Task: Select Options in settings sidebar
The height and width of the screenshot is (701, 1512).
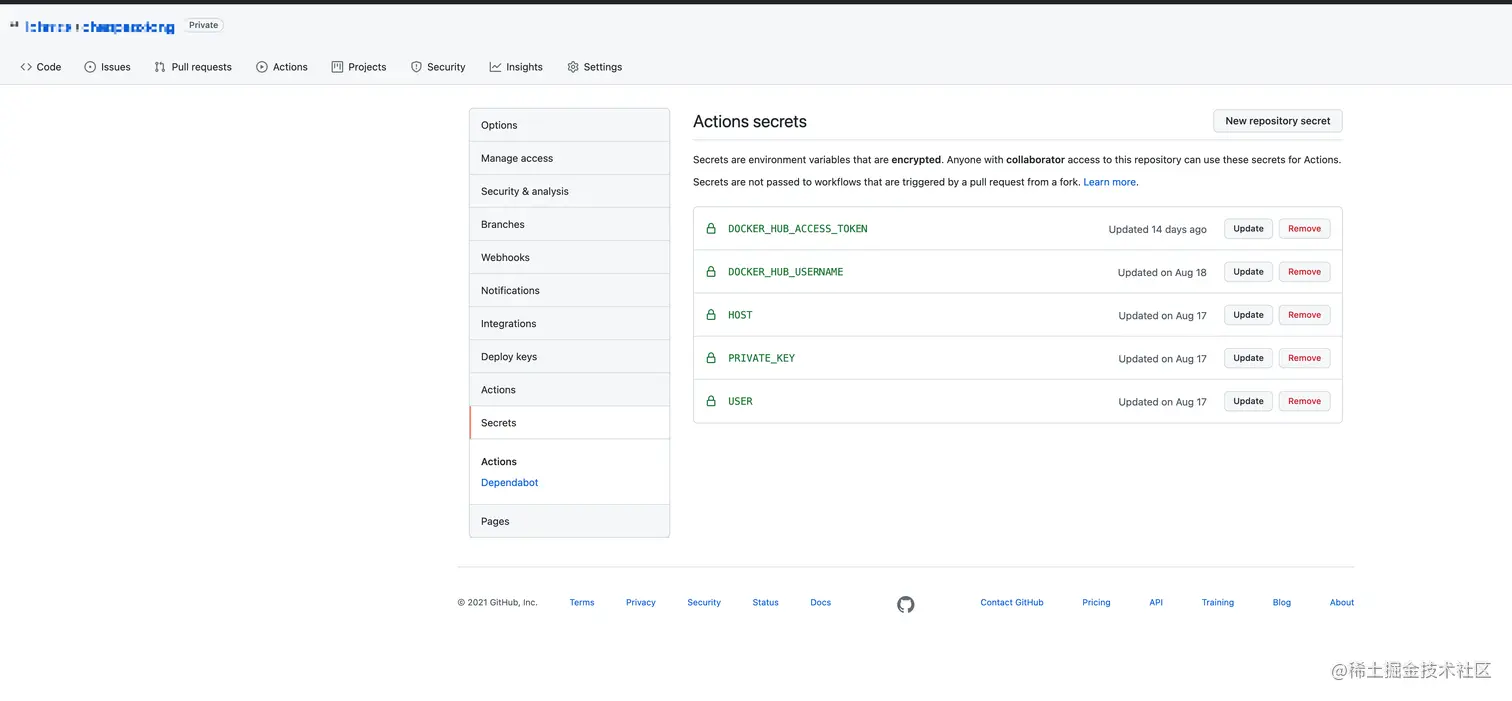Action: point(569,125)
